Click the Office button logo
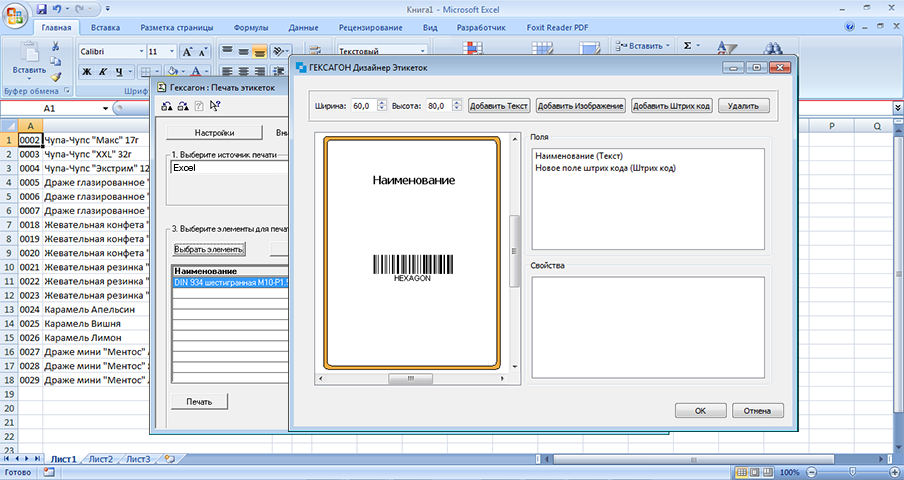 point(17,17)
